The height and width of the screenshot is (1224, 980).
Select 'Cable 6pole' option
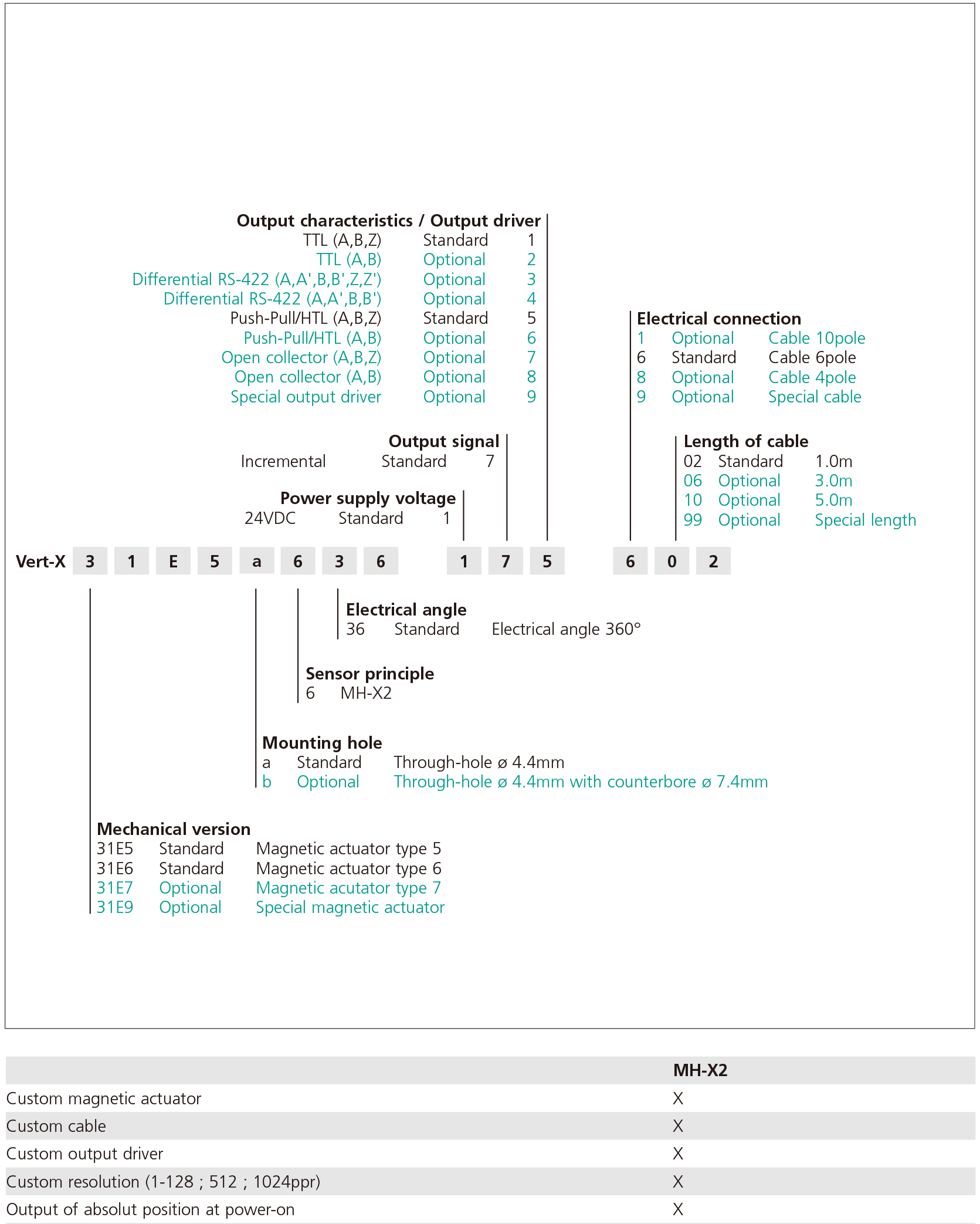(812, 357)
